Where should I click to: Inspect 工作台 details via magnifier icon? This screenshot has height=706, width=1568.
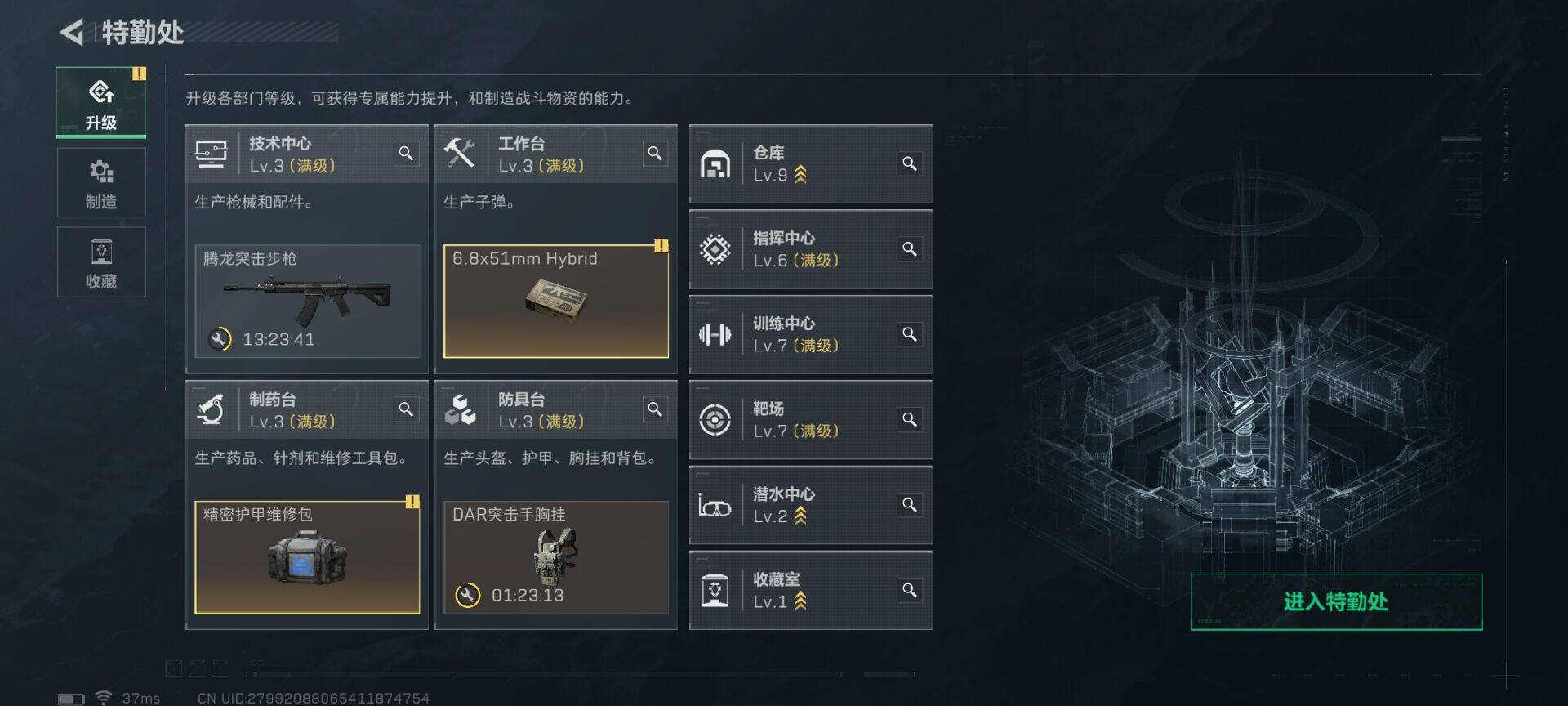(x=655, y=154)
